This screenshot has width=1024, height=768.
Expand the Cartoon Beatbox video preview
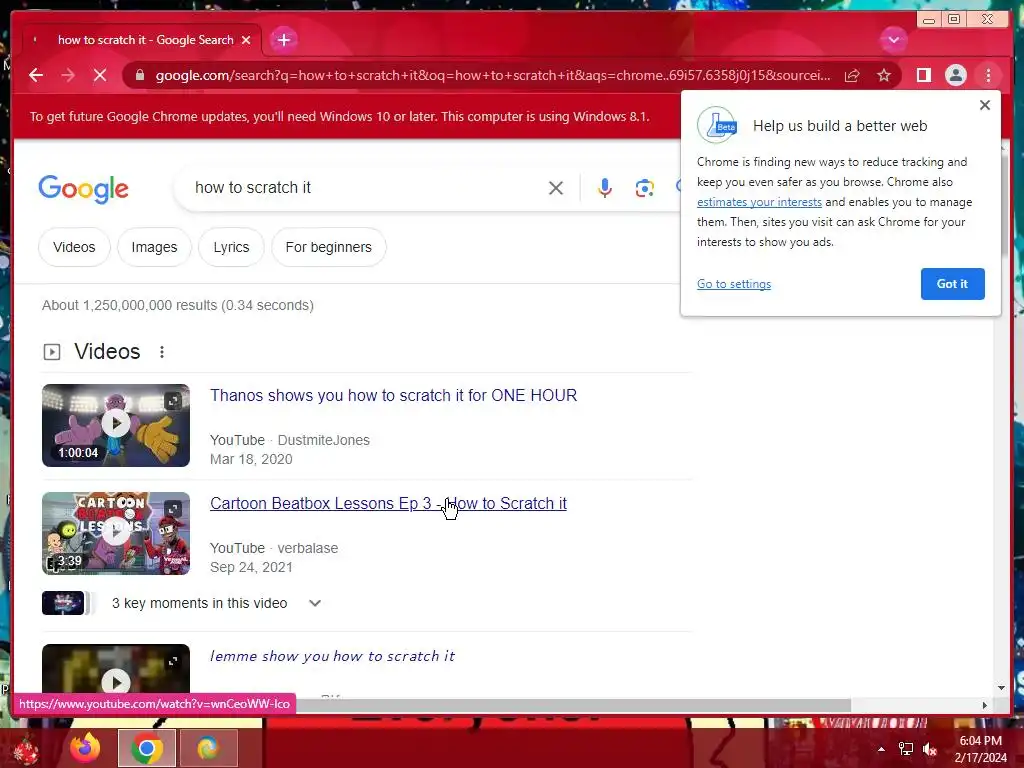[172, 509]
